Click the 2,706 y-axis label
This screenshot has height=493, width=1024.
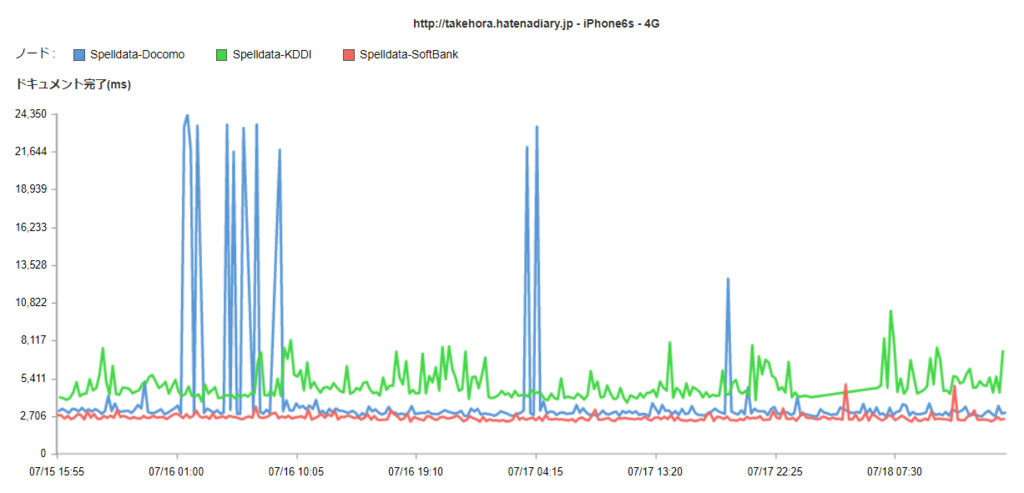(x=33, y=416)
